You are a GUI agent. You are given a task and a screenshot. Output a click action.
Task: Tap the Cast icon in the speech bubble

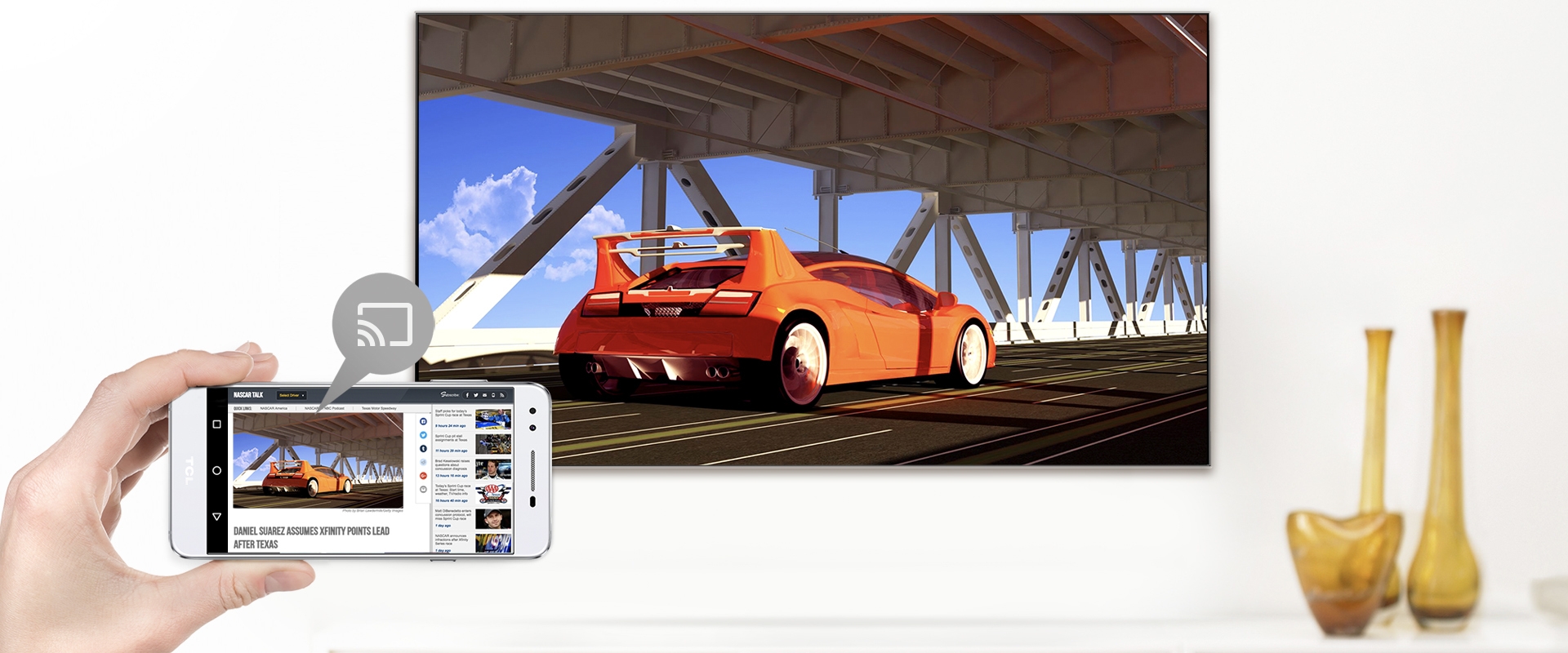tap(384, 325)
